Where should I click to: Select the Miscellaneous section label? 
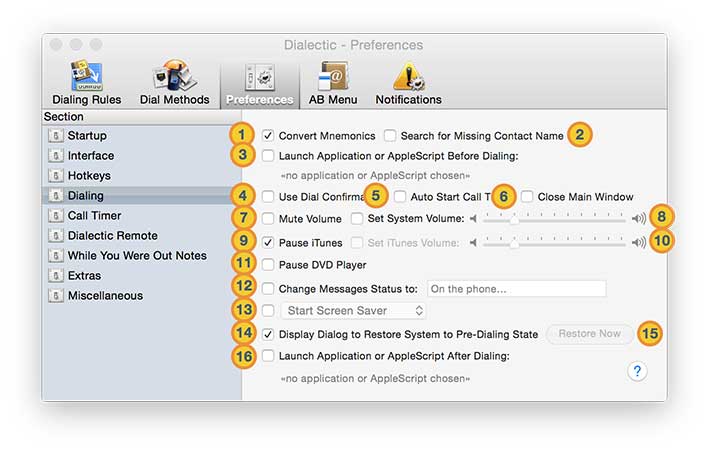(x=105, y=296)
